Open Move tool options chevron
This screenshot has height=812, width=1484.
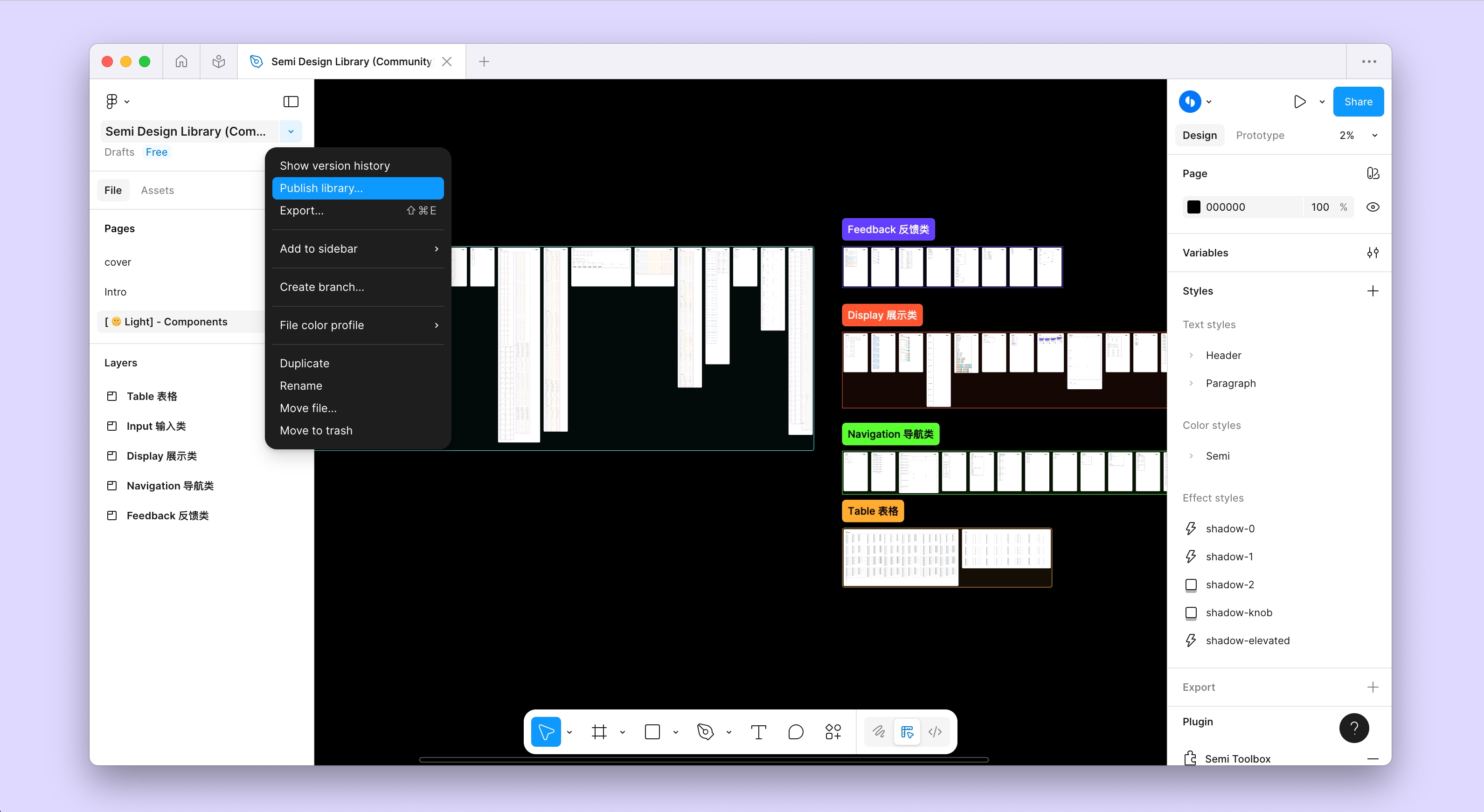[x=569, y=732]
